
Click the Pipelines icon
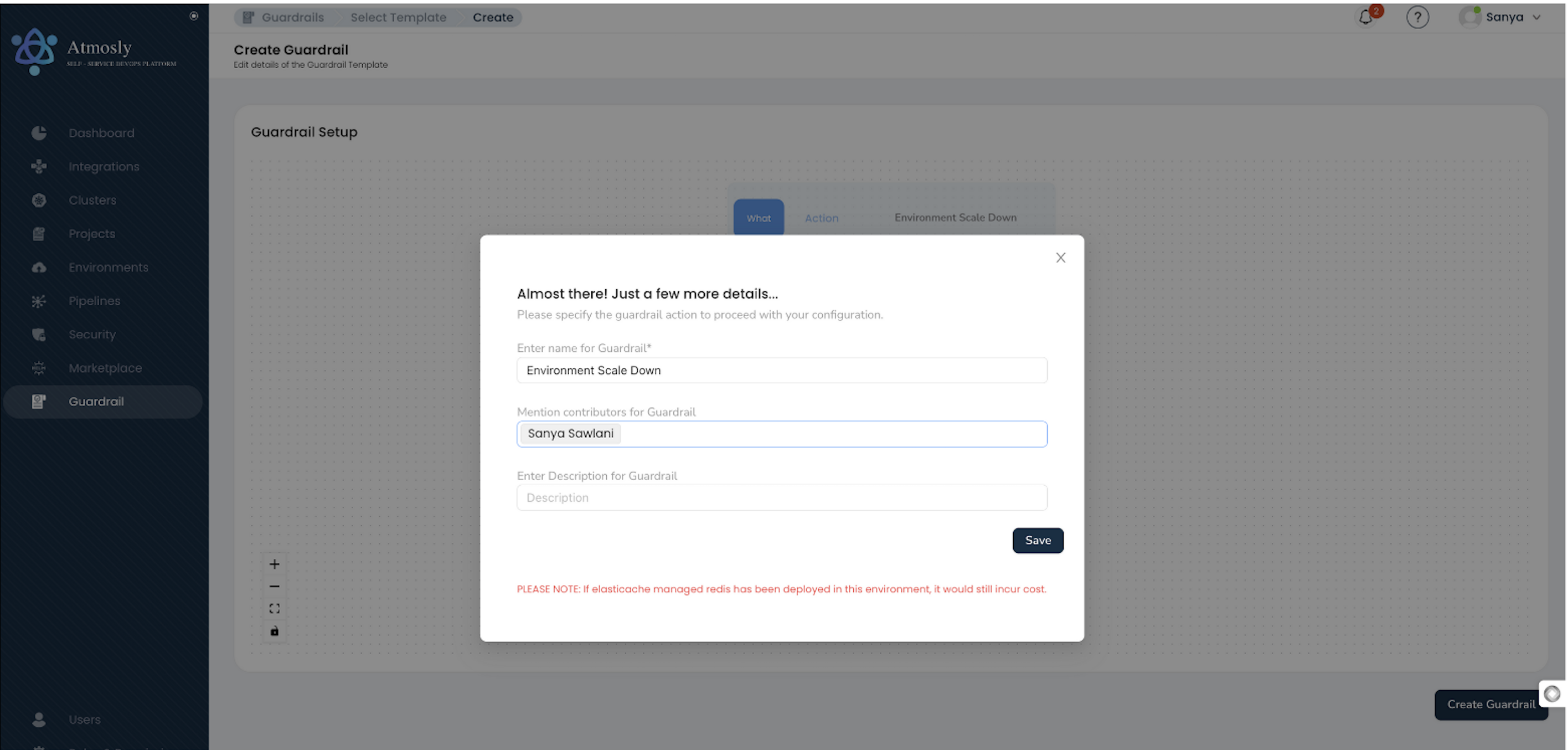[x=39, y=301]
